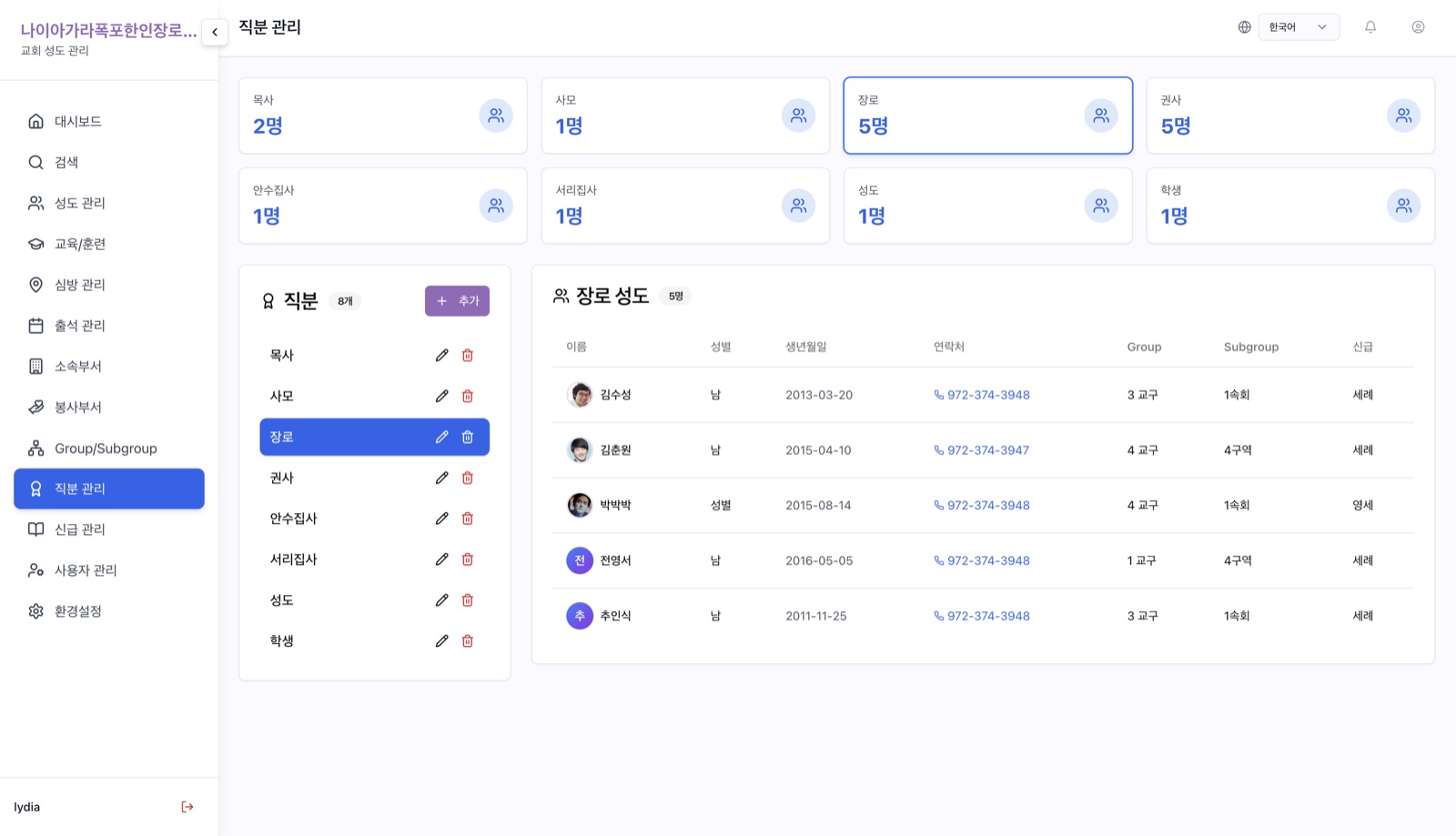
Task: Delete the 목사 role with trash icon
Action: [x=468, y=355]
